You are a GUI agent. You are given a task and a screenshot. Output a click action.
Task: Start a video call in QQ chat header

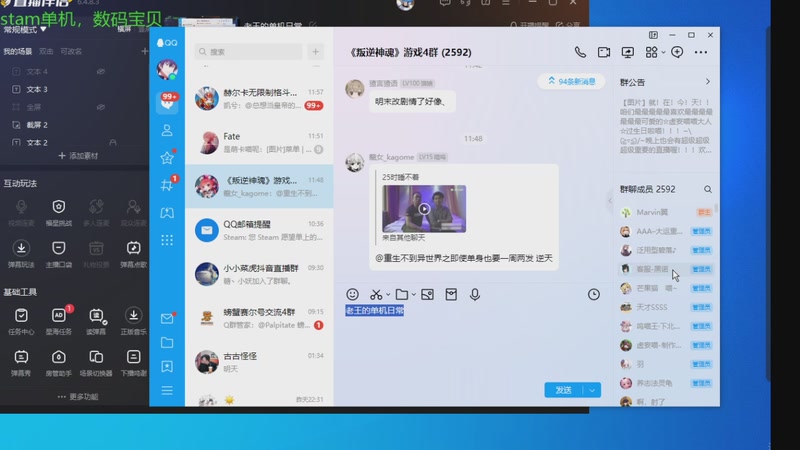tap(604, 52)
